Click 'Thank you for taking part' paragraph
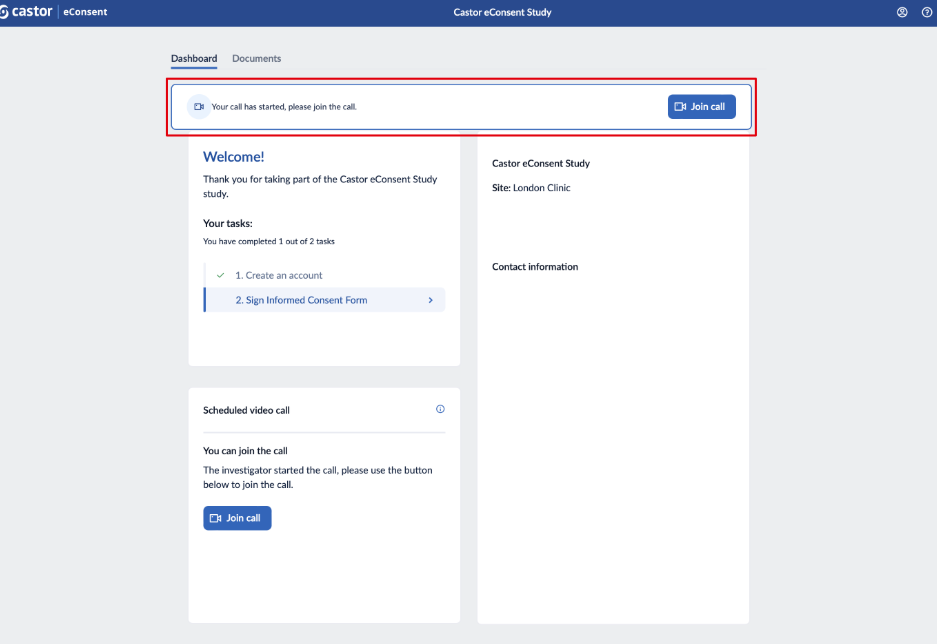This screenshot has width=937, height=644. click(320, 186)
